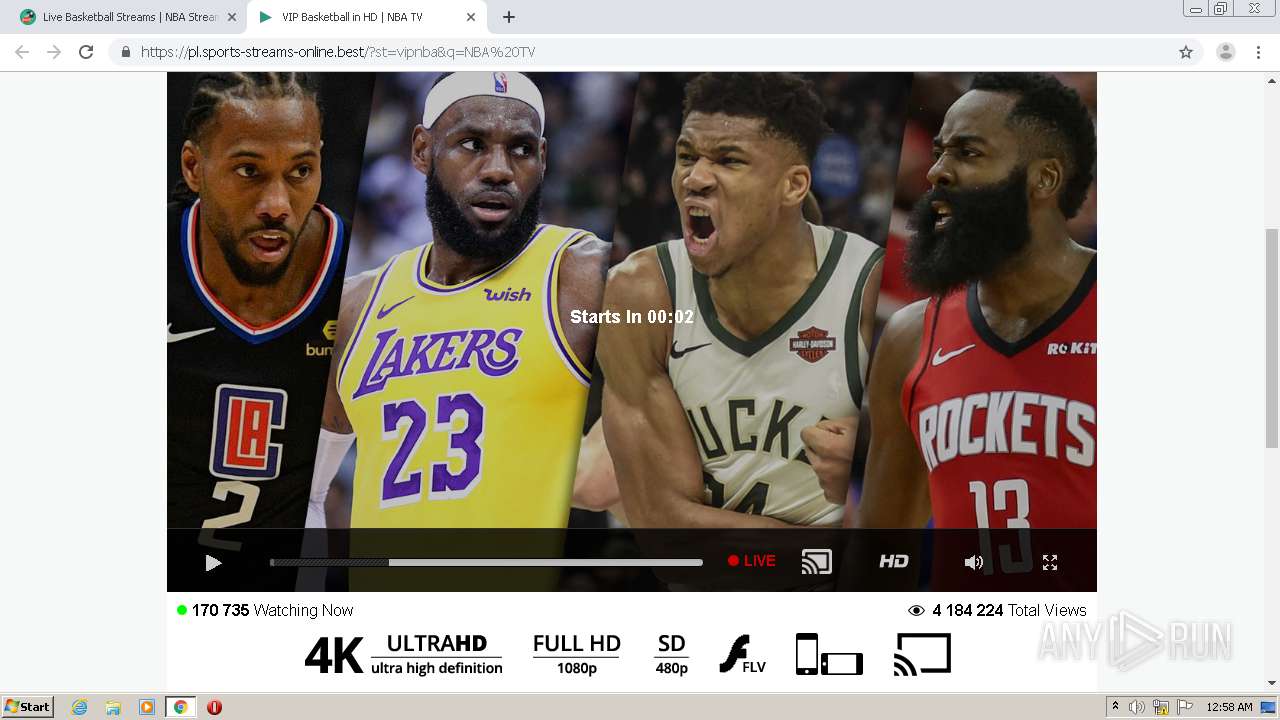Click the green Watching Now dot
1280x720 pixels.
pyautogui.click(x=182, y=610)
